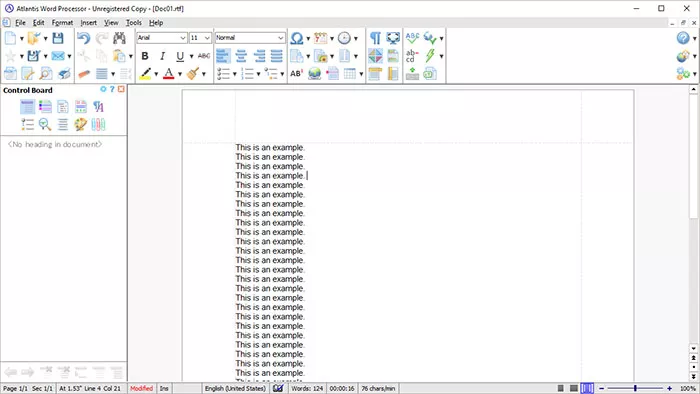Viewport: 700px width, 394px height.
Task: Open the Arial font name dropdown
Action: coord(162,38)
